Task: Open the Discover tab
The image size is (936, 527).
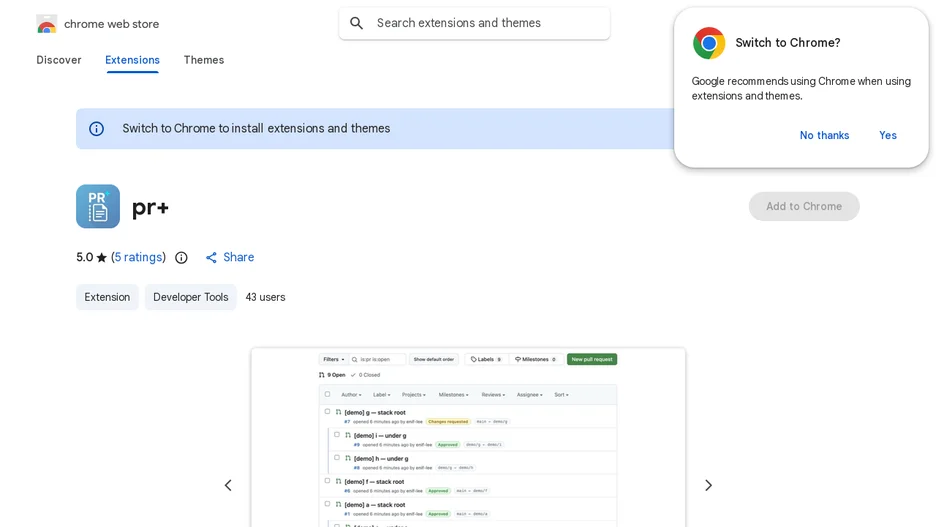Action: tap(58, 60)
